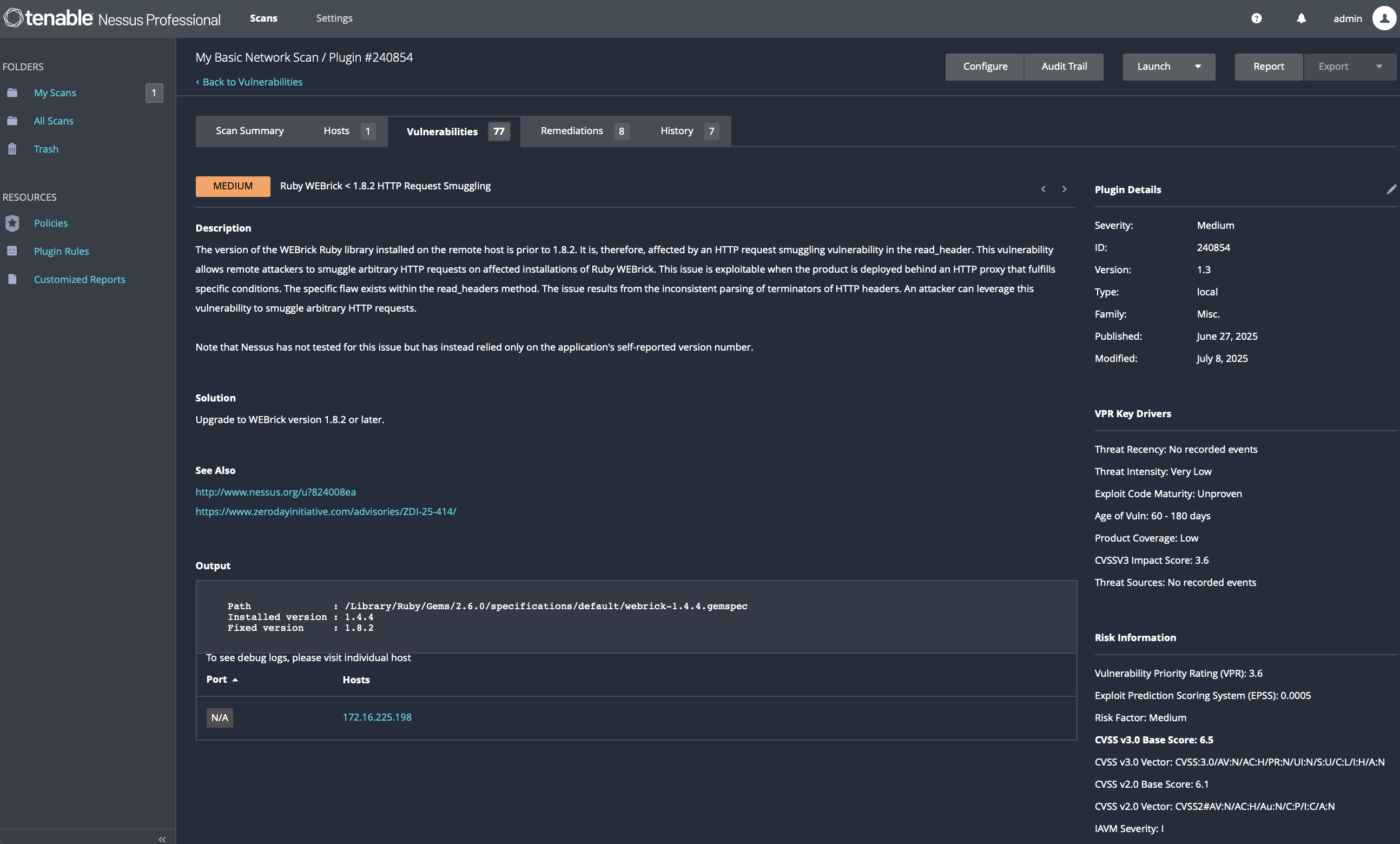Open the Settings menu in top bar
Viewport: 1400px width, 844px height.
(334, 18)
